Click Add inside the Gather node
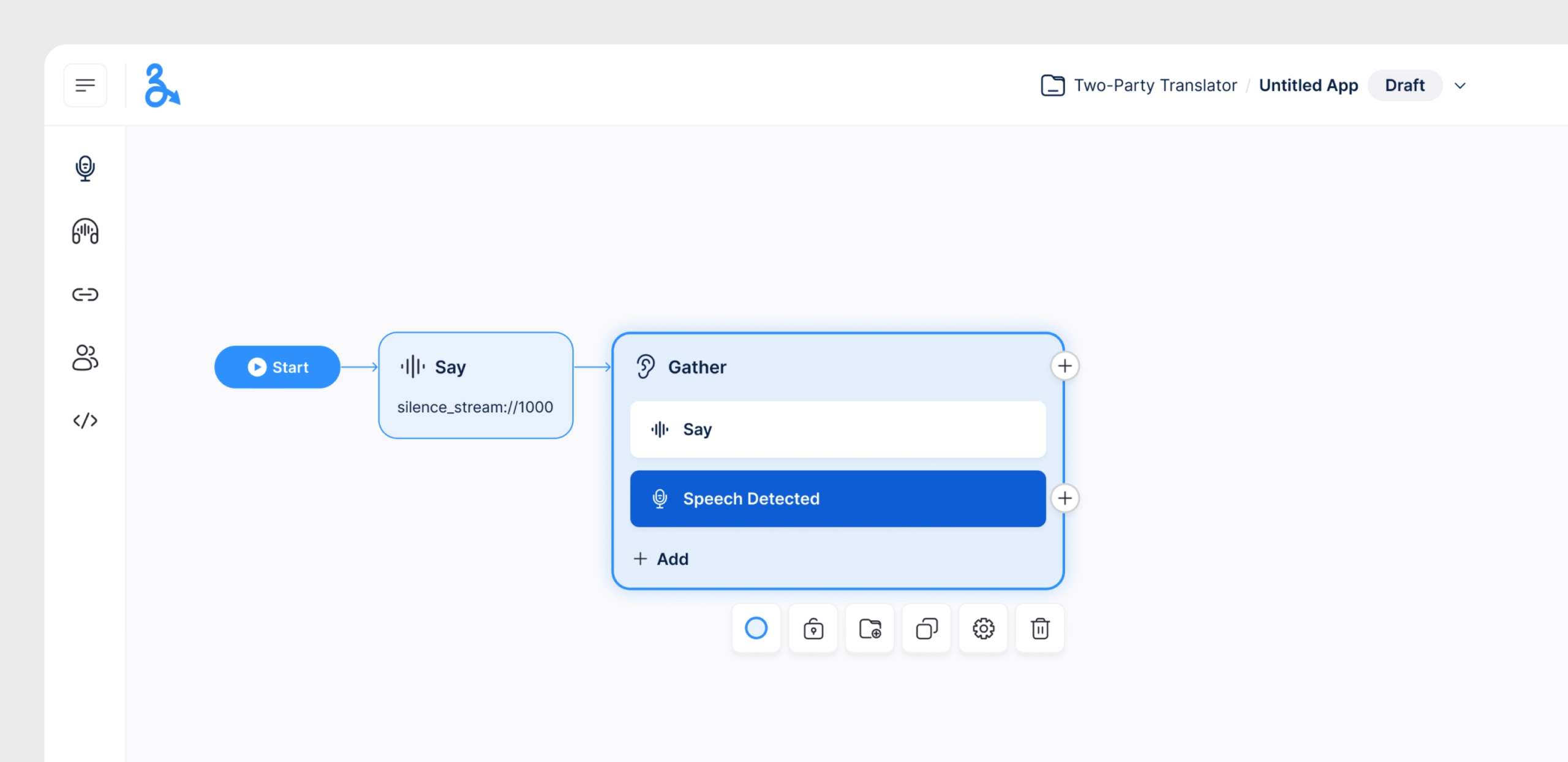The image size is (1568, 762). 661,559
